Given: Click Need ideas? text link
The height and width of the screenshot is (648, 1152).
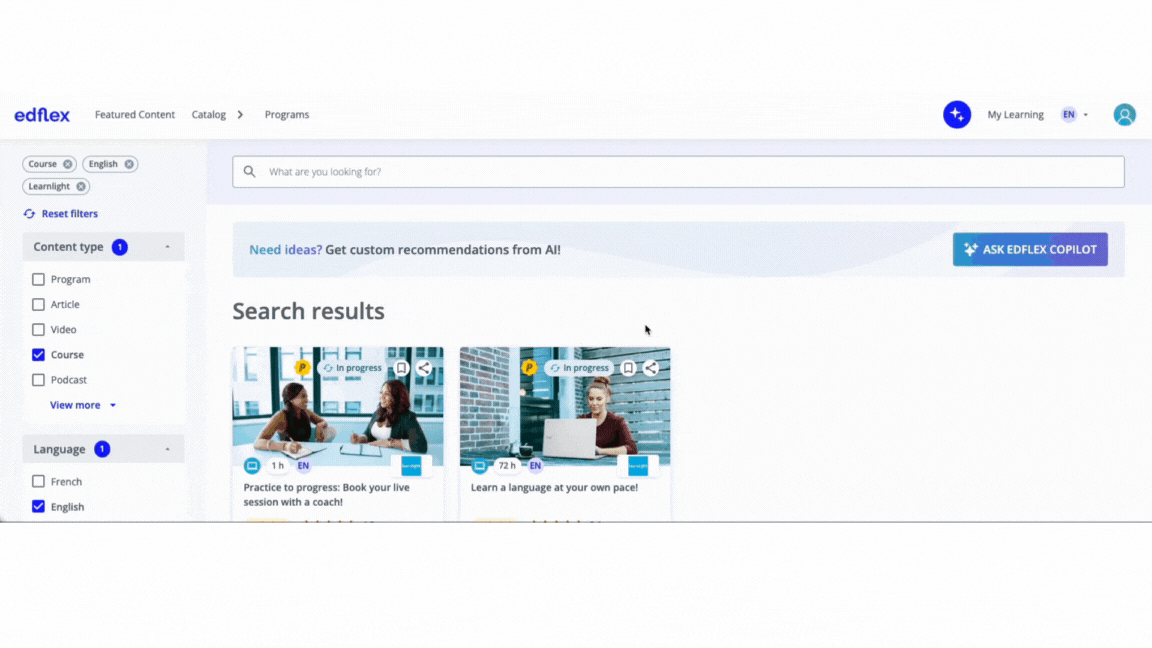Looking at the screenshot, I should (x=285, y=250).
